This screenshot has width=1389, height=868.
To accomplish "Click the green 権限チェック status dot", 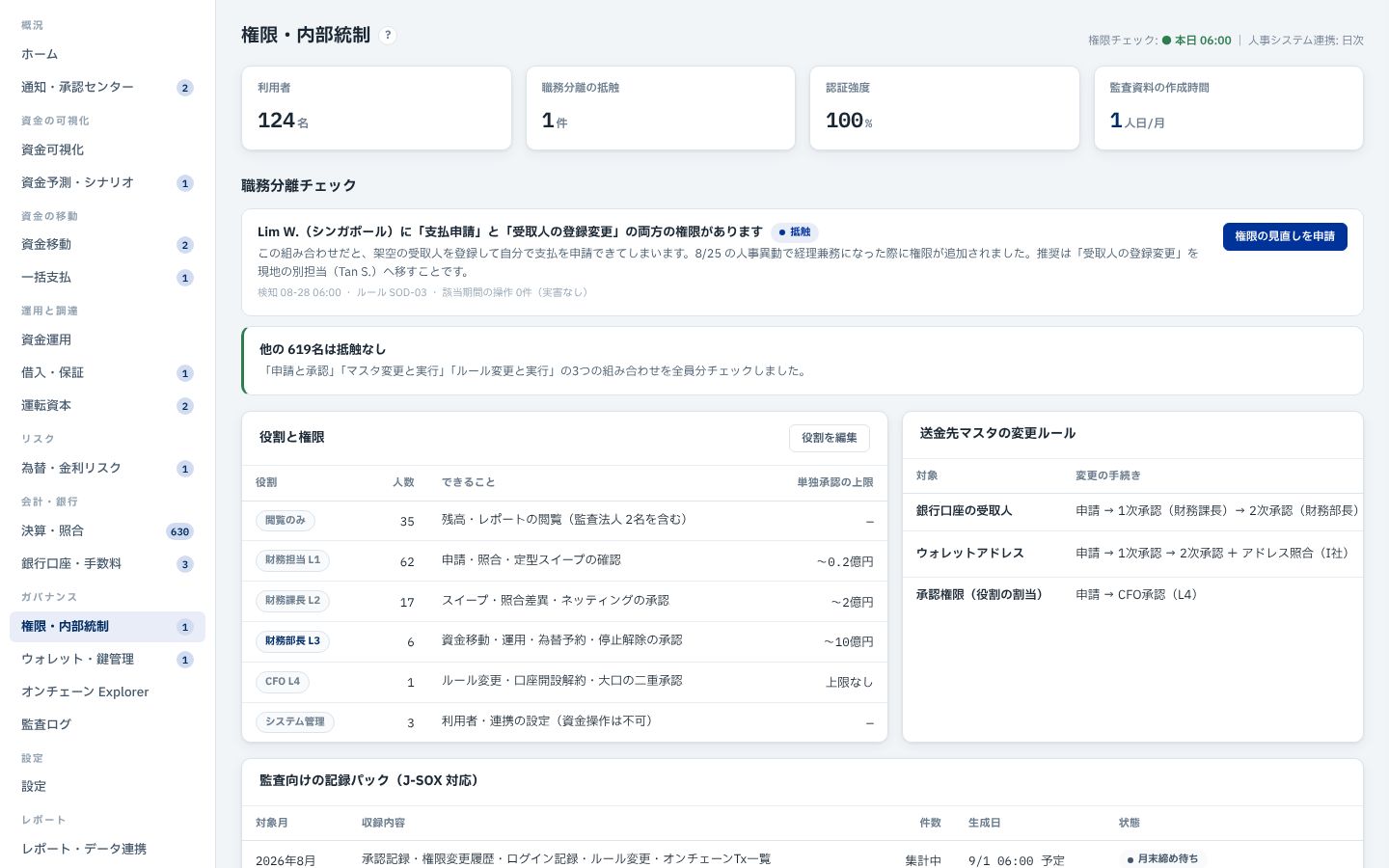I will [1166, 41].
